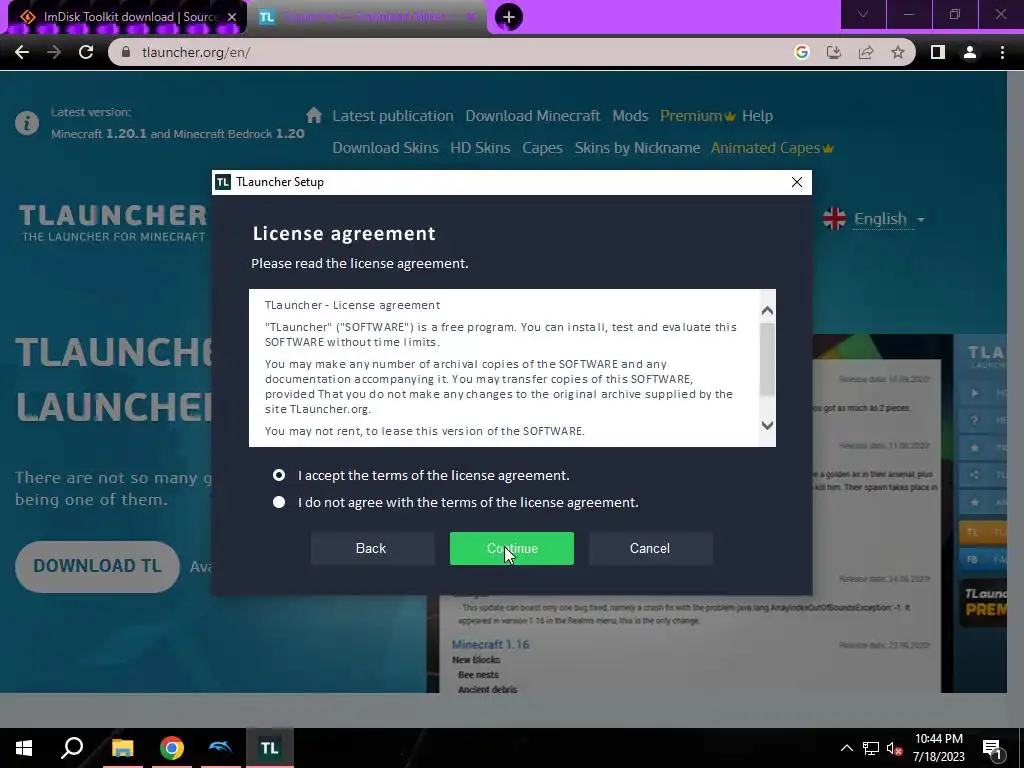This screenshot has height=768, width=1024.
Task: Open the Premium menu link
Action: click(697, 116)
